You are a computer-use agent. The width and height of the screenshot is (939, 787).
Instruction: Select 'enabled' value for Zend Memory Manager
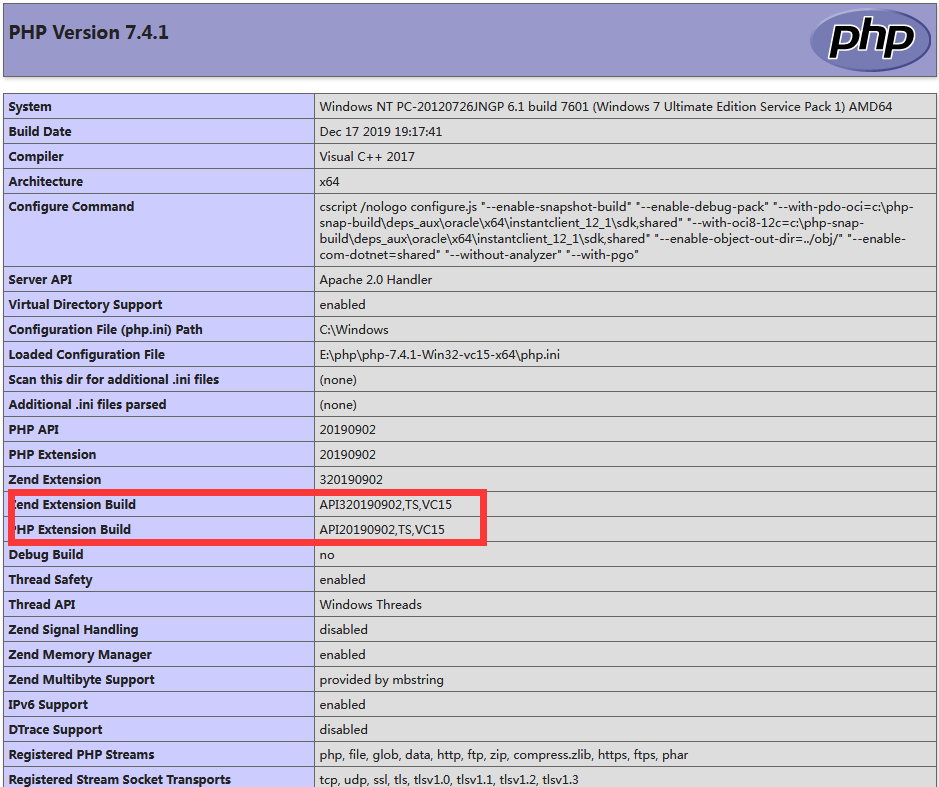(x=342, y=655)
